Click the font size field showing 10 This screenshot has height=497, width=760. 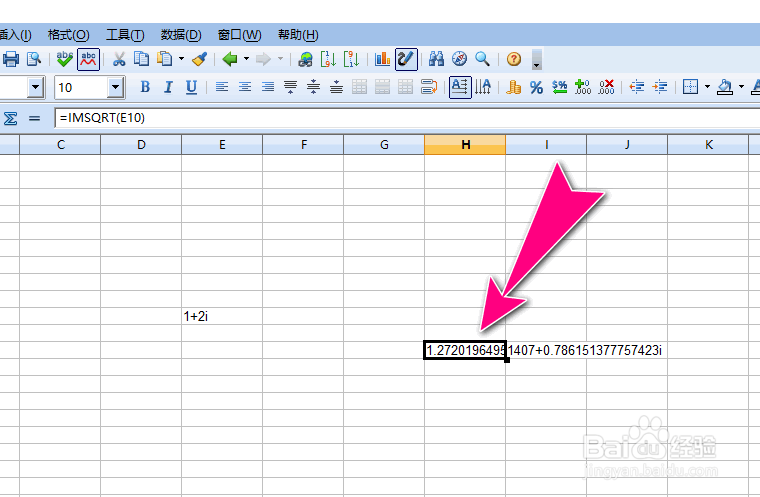(80, 88)
